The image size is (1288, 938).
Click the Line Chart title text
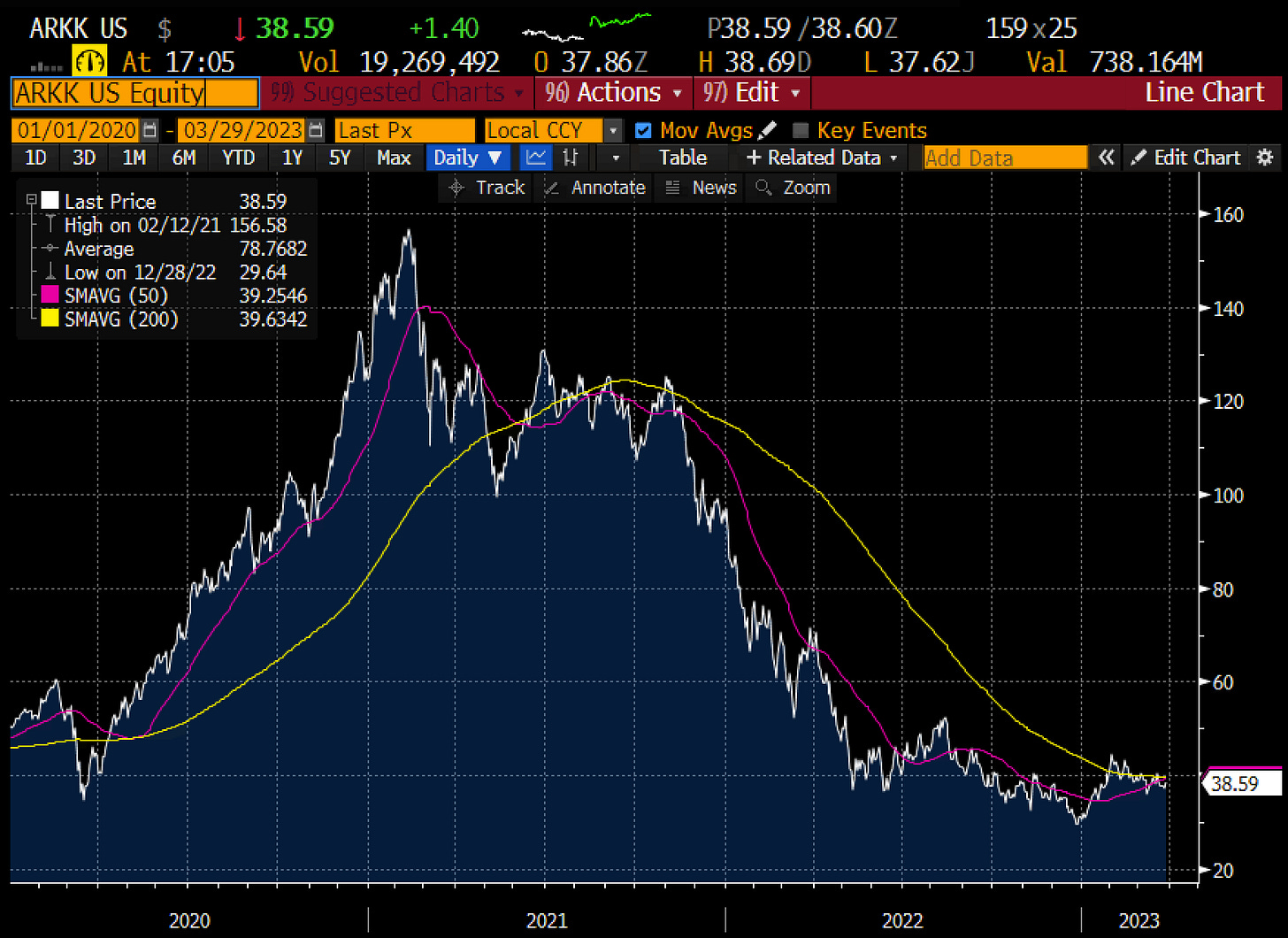pos(1204,92)
